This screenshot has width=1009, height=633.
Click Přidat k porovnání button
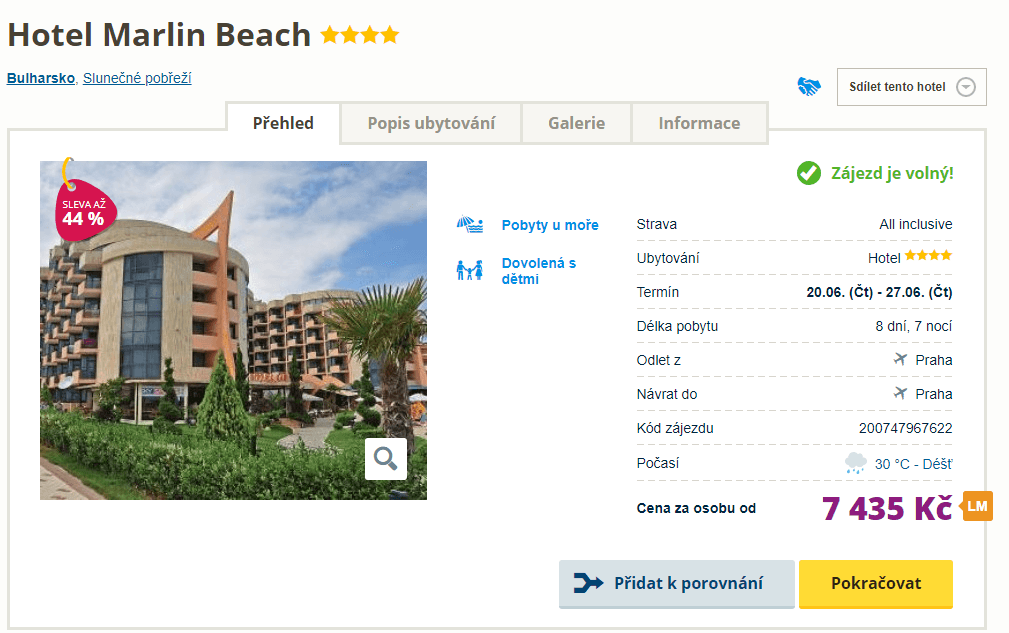click(677, 583)
